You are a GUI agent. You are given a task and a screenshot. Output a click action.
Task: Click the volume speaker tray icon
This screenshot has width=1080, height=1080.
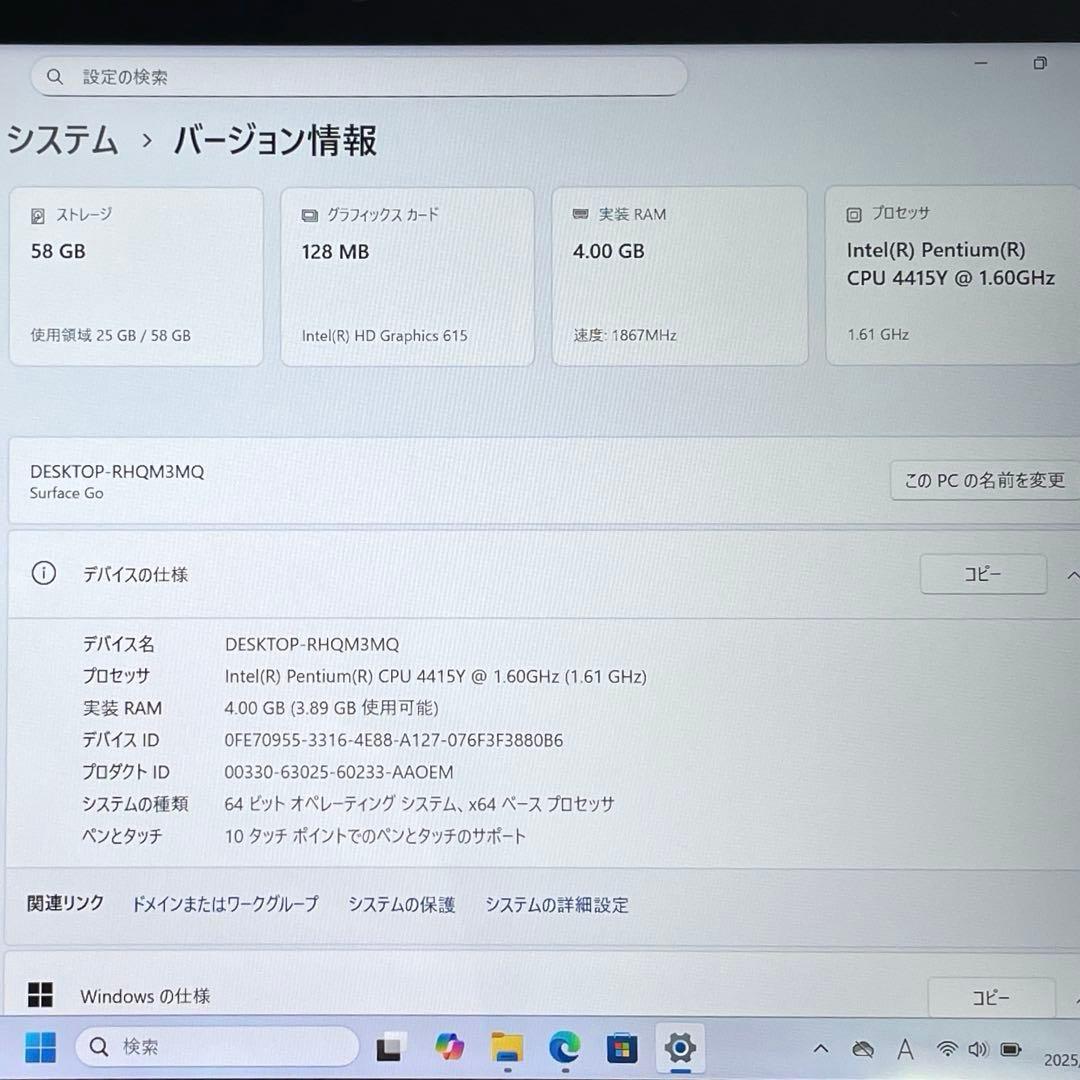pyautogui.click(x=979, y=1049)
